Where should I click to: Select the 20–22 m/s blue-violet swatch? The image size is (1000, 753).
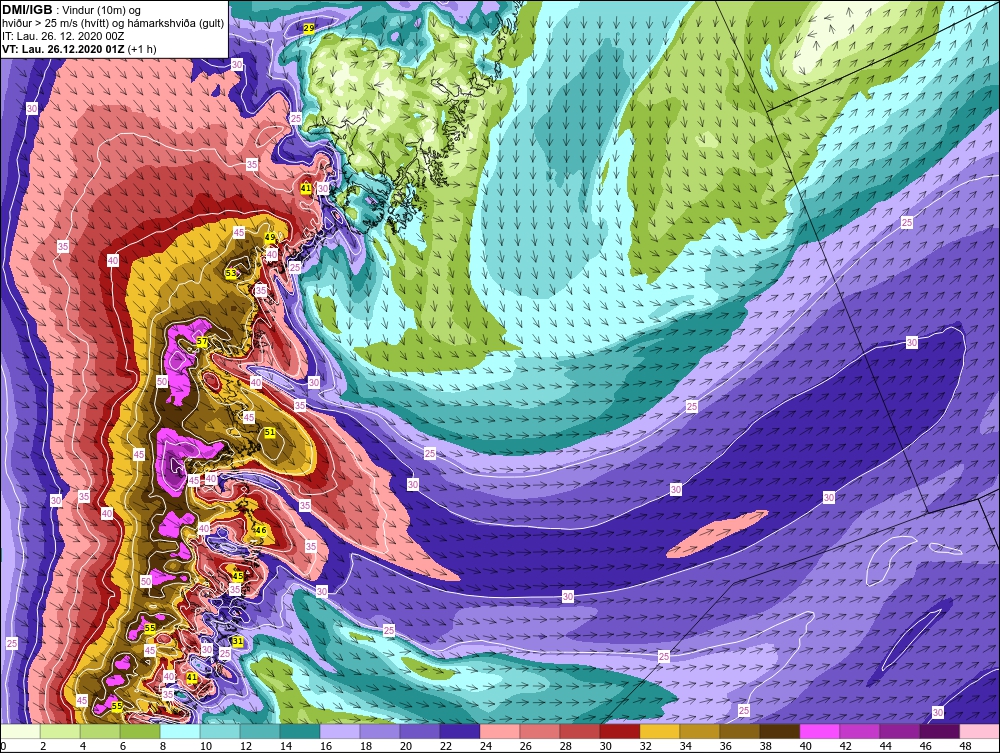420,731
